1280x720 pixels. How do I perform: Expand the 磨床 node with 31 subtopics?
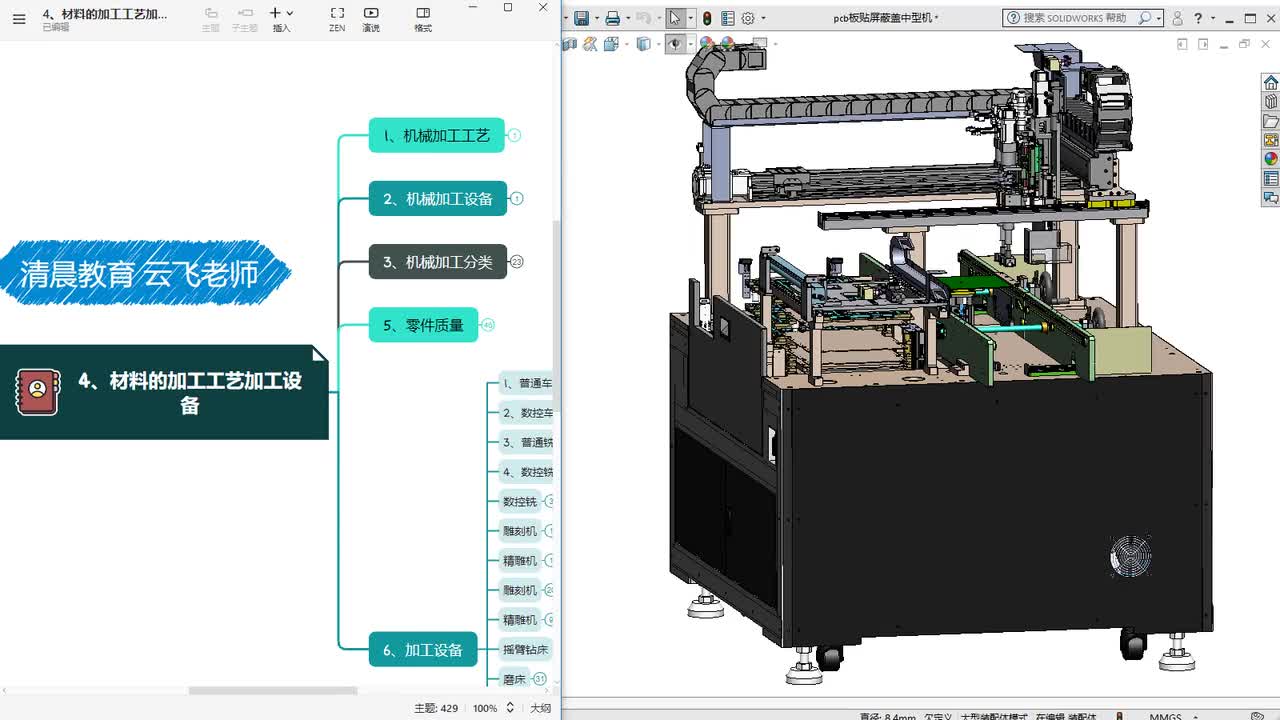[x=540, y=679]
